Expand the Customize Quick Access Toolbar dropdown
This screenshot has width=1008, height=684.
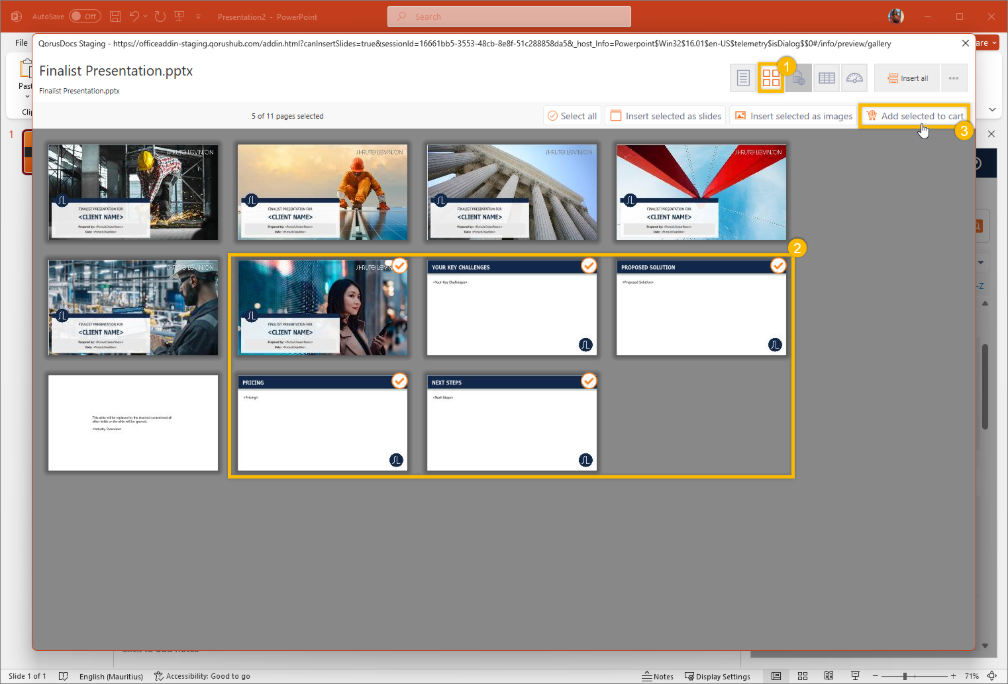click(198, 17)
